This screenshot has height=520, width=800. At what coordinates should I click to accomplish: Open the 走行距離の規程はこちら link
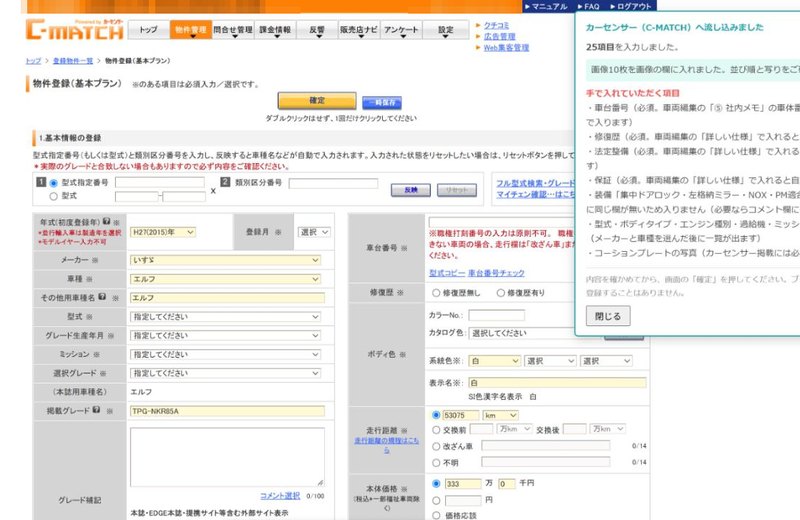[x=386, y=444]
